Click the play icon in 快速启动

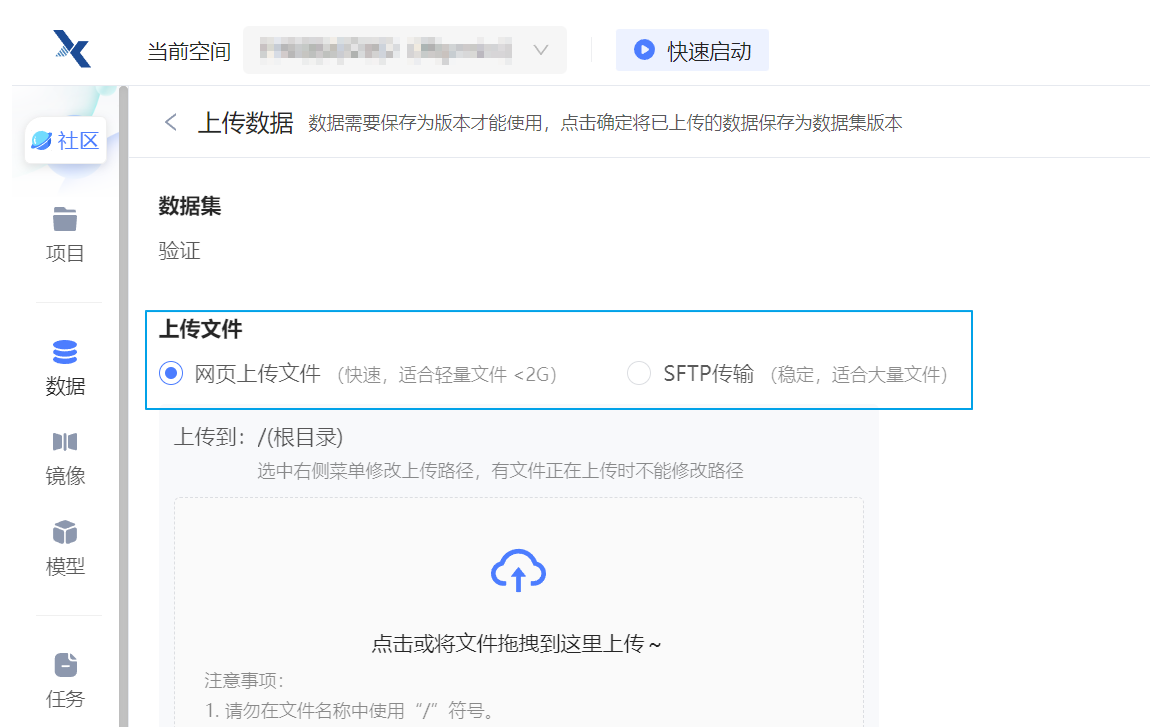(645, 50)
